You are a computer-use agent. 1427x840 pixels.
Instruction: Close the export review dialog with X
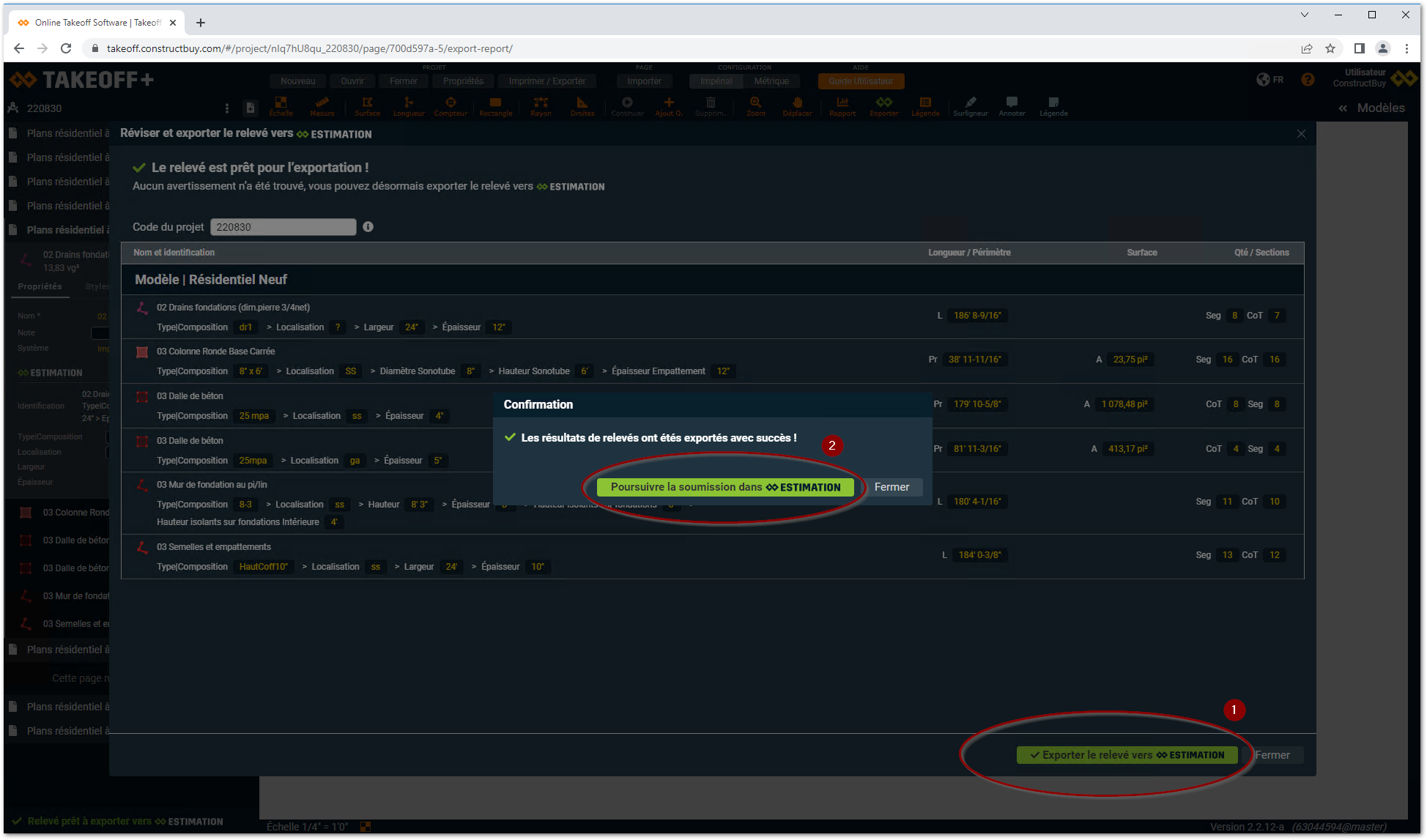click(1301, 134)
